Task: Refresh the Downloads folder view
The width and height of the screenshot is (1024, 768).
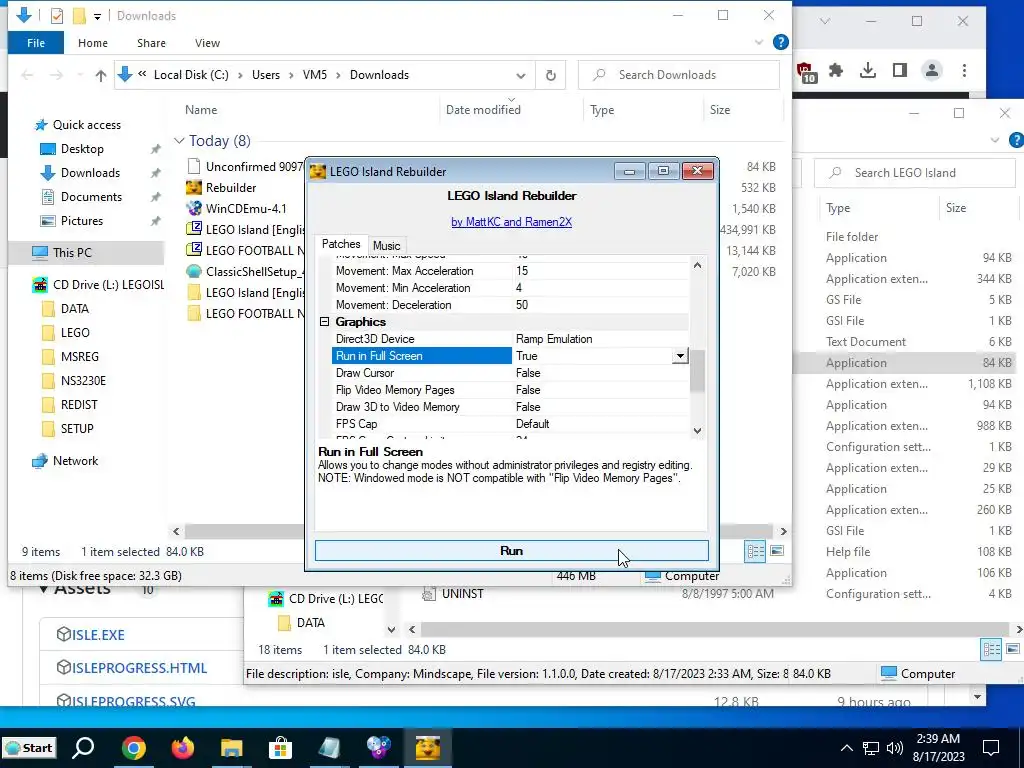Action: [x=551, y=75]
